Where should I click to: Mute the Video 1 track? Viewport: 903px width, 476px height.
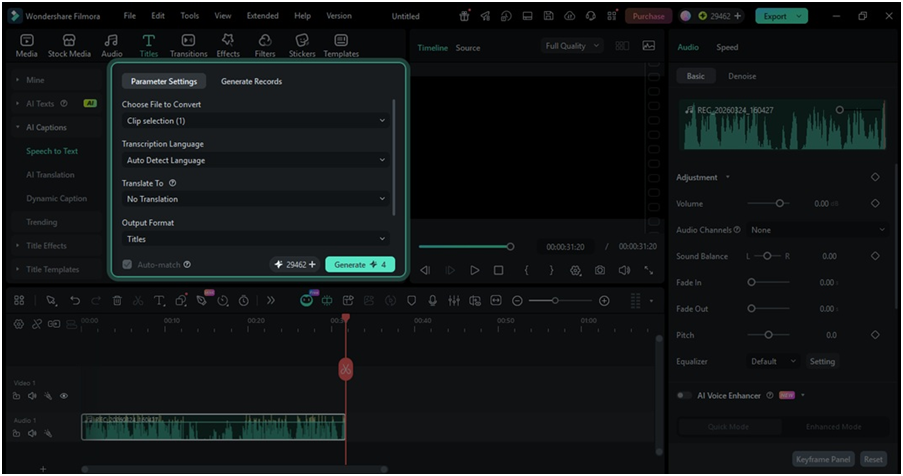coord(32,396)
